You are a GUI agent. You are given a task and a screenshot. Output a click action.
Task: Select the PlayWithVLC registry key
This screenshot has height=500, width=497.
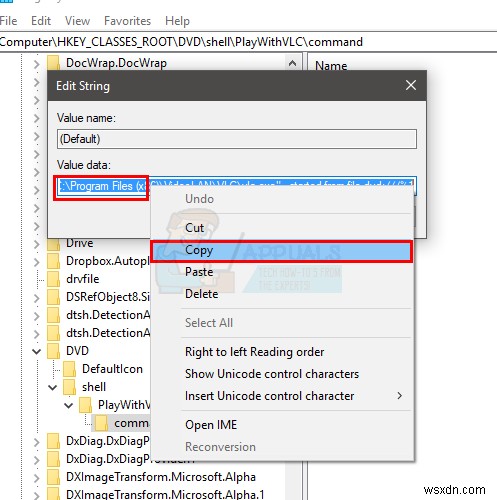tap(124, 405)
